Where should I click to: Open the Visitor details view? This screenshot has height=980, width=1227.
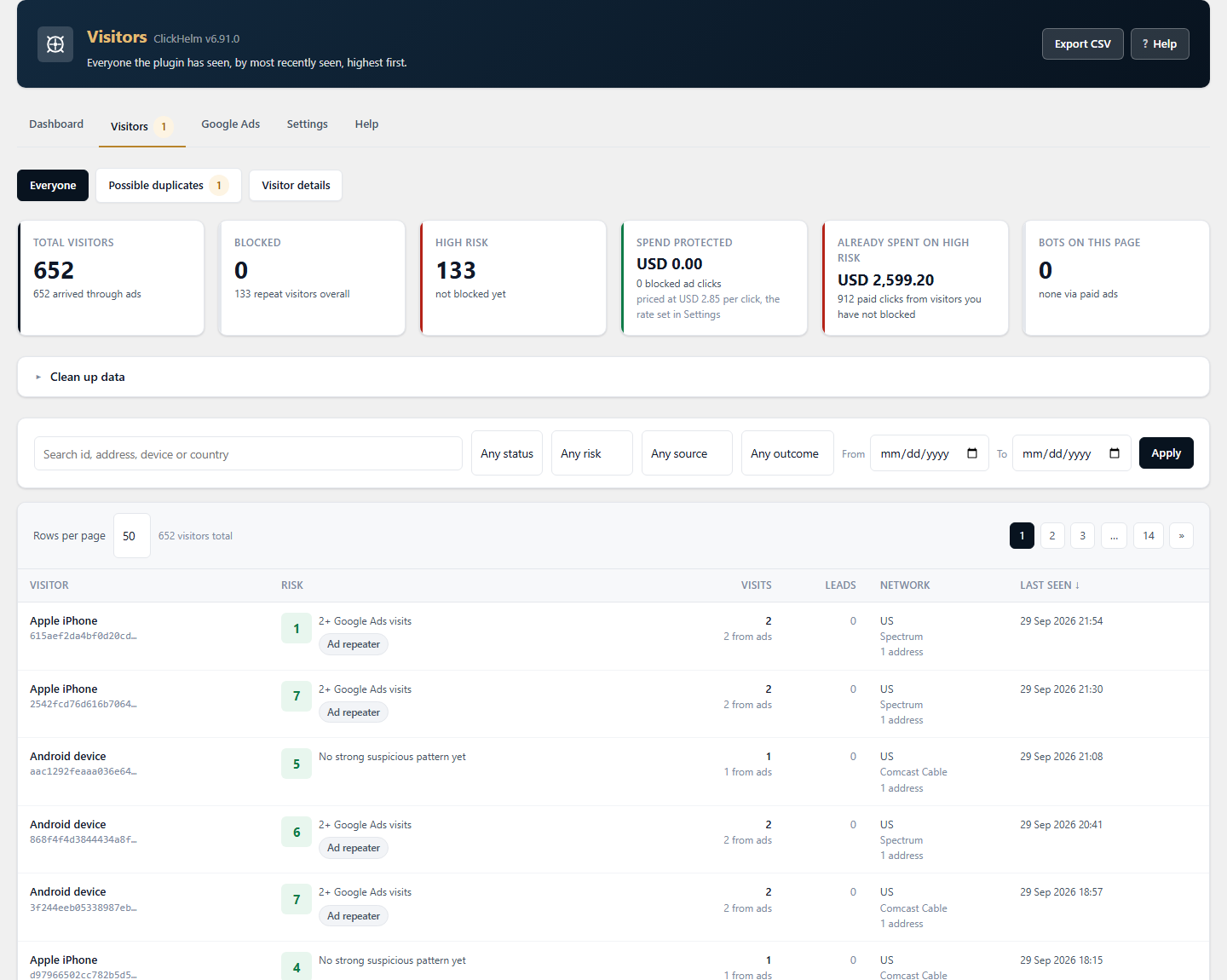pyautogui.click(x=296, y=186)
